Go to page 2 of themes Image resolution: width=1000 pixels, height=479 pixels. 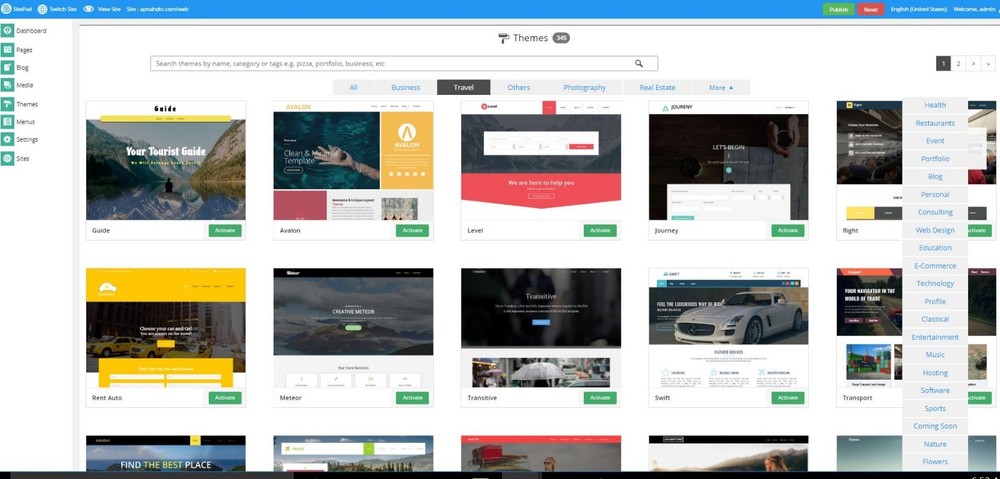coord(959,63)
